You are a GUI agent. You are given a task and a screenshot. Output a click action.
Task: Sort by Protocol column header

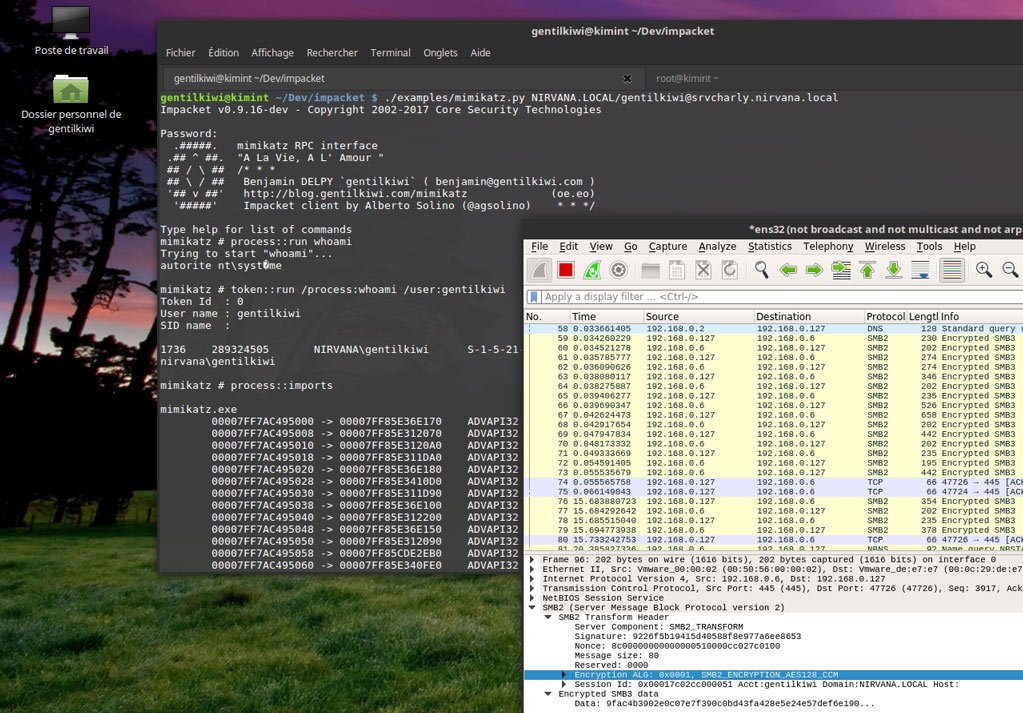(x=885, y=316)
